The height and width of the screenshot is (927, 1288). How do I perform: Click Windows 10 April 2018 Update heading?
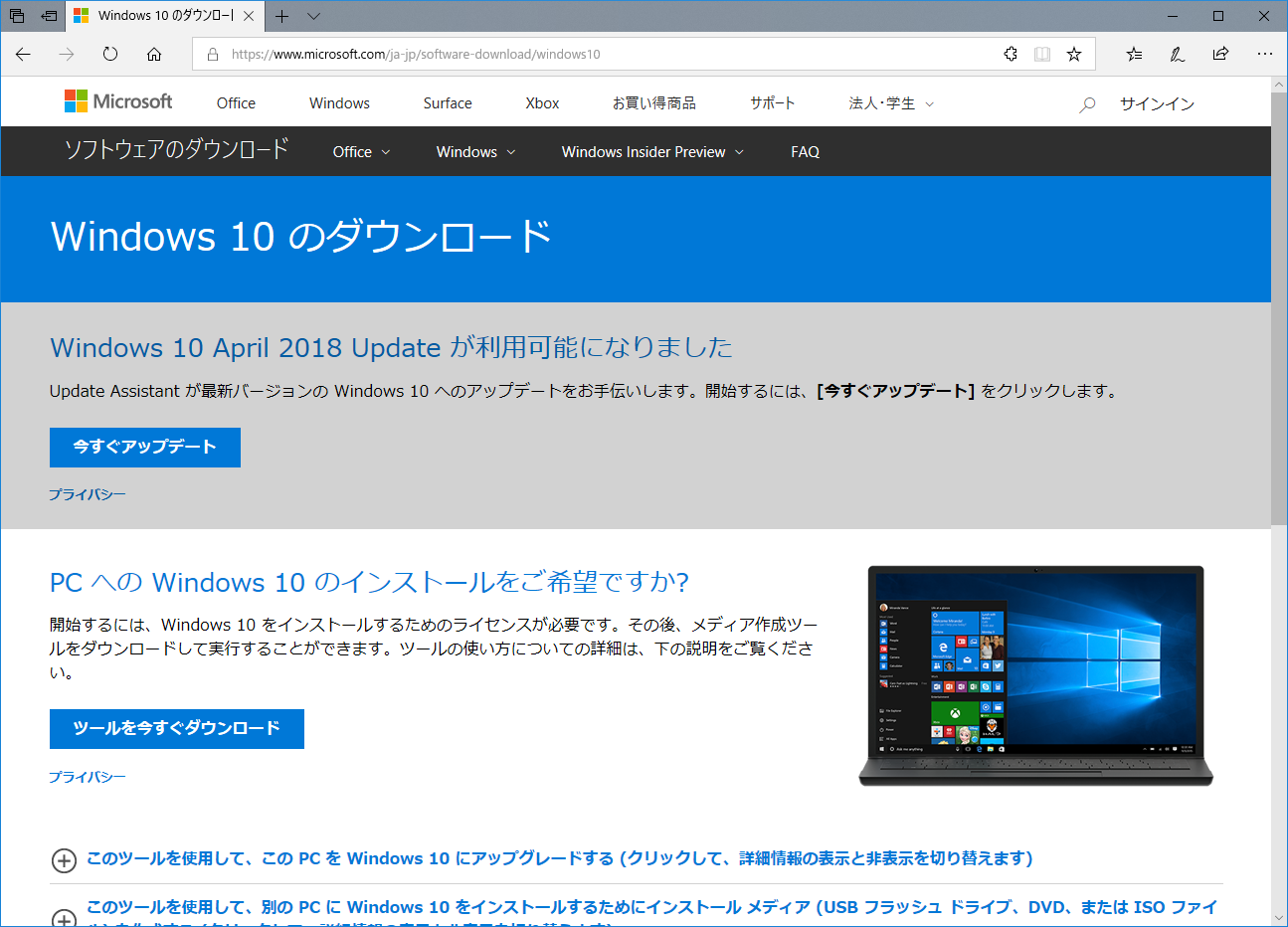tap(391, 347)
